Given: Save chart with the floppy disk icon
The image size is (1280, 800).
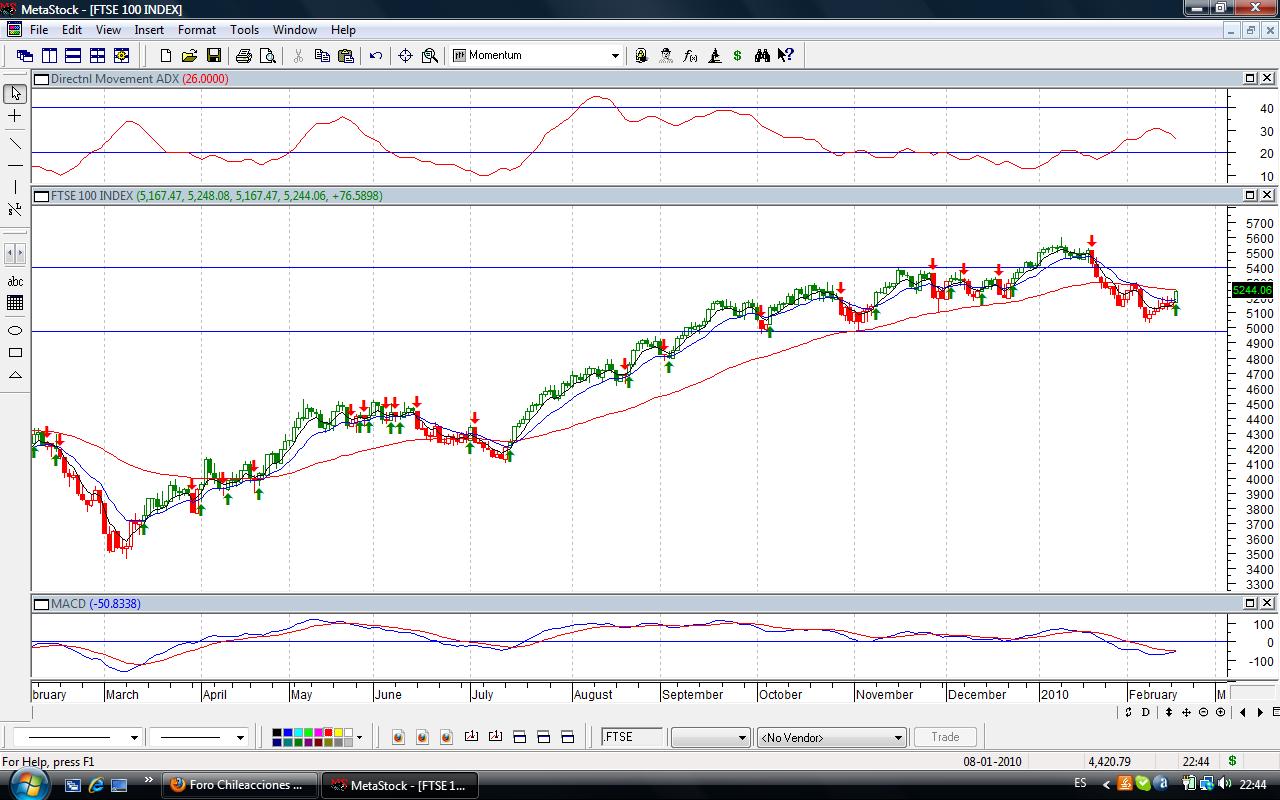Looking at the screenshot, I should click(213, 56).
